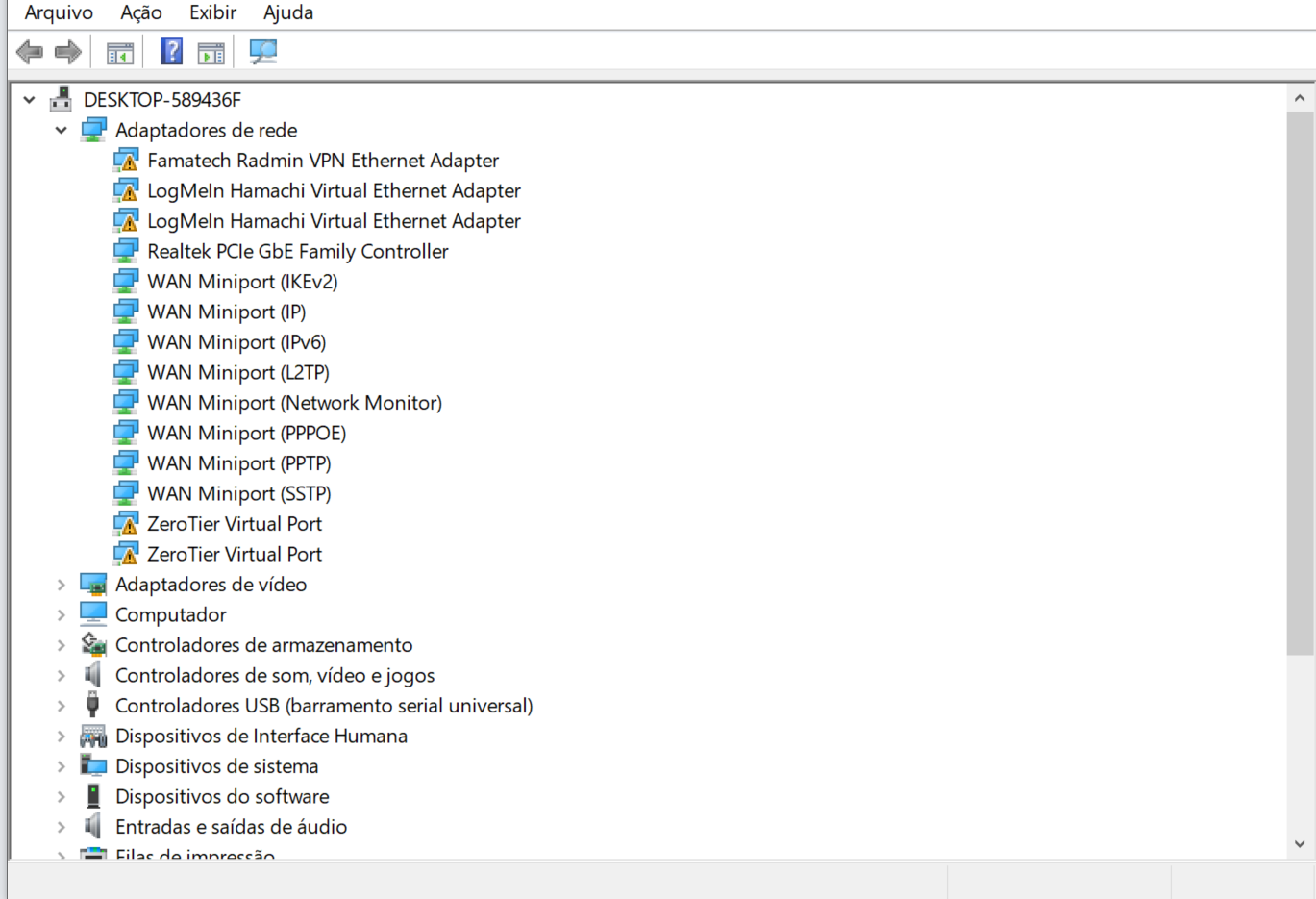The image size is (1316, 899).
Task: Click the Dispositivos do software icon
Action: (93, 796)
